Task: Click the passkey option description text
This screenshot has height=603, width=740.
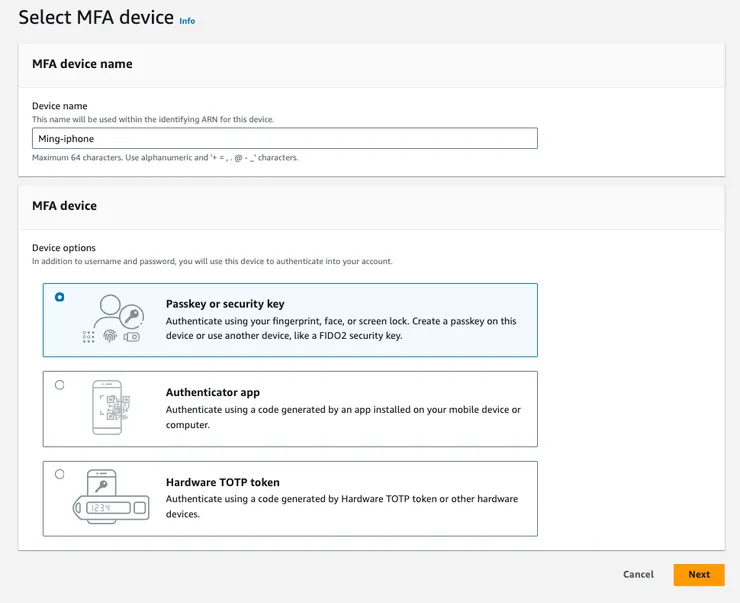Action: 340,329
